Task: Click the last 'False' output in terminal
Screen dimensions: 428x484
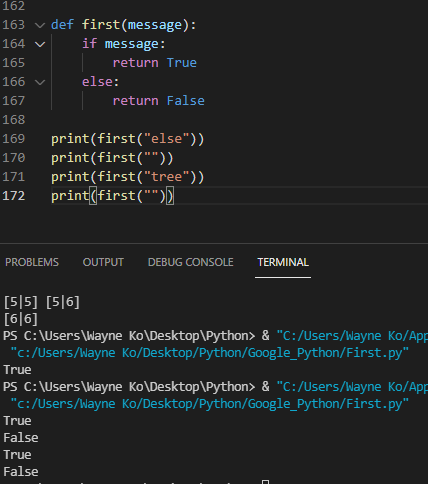Action: point(21,472)
